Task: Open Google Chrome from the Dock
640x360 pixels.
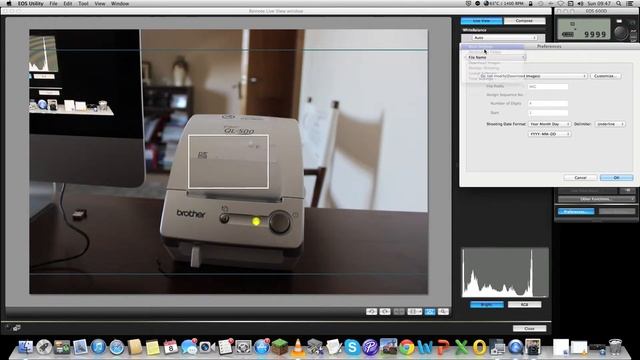Action: tap(406, 347)
